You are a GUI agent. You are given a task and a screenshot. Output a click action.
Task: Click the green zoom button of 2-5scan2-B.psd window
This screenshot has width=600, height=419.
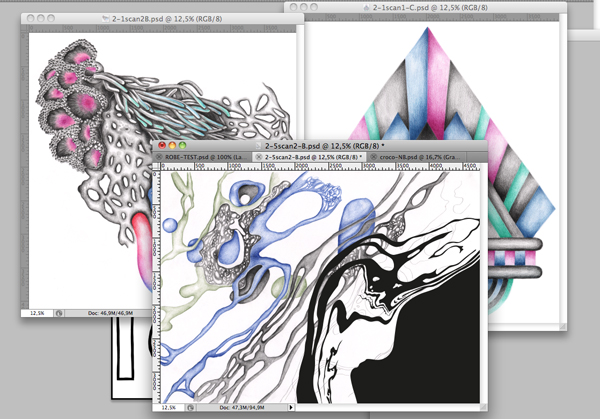coord(183,145)
